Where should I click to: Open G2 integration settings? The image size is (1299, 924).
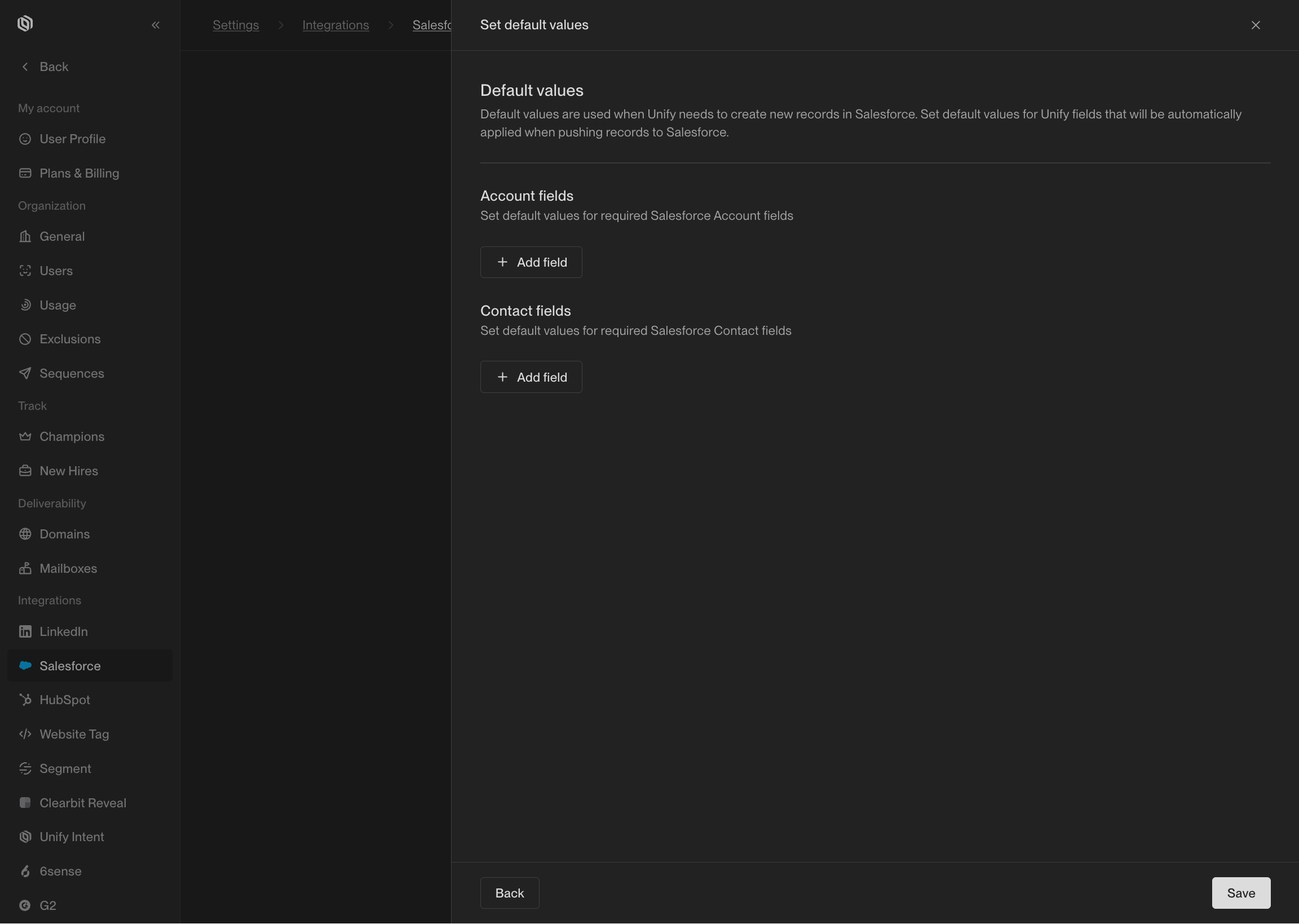click(48, 905)
